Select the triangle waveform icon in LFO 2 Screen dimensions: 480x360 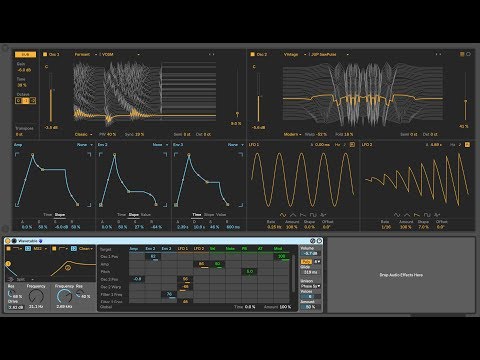coord(407,215)
